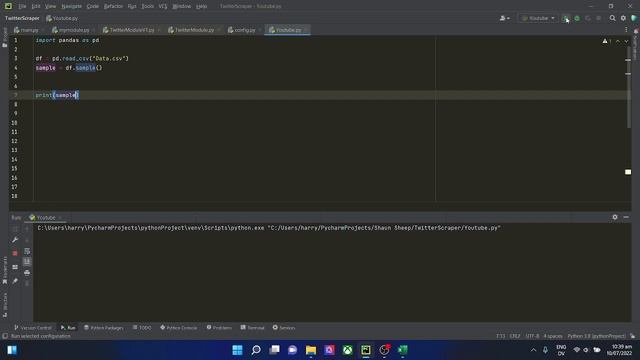Screen dimensions: 640x360
Task: Pin the Run tab with pin icon
Action: tap(15, 281)
